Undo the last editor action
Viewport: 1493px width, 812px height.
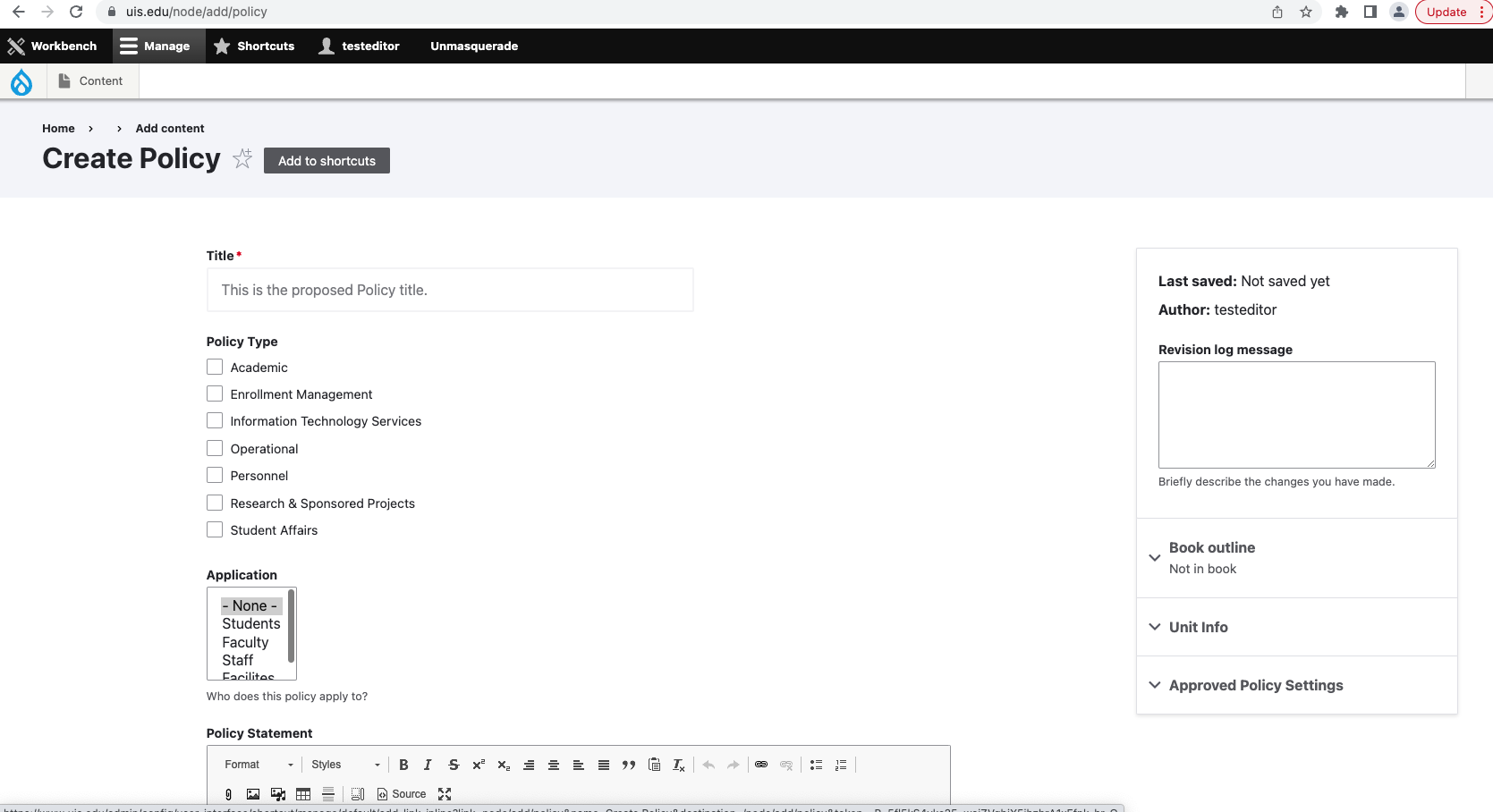coord(708,765)
